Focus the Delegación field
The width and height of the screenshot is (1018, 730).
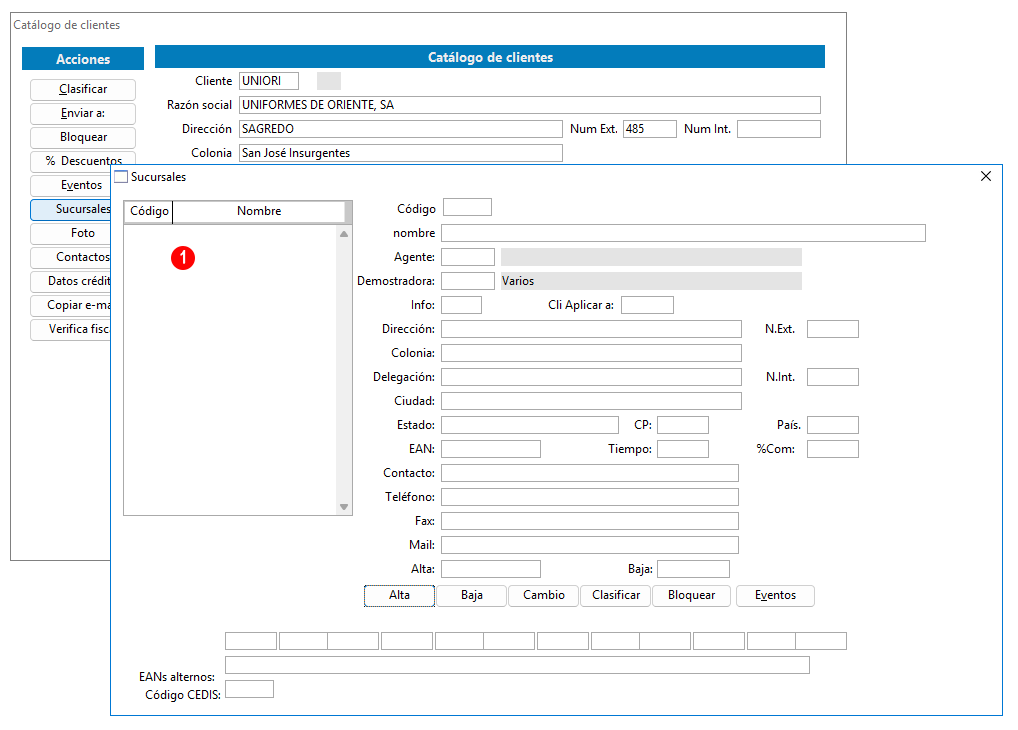click(x=591, y=377)
